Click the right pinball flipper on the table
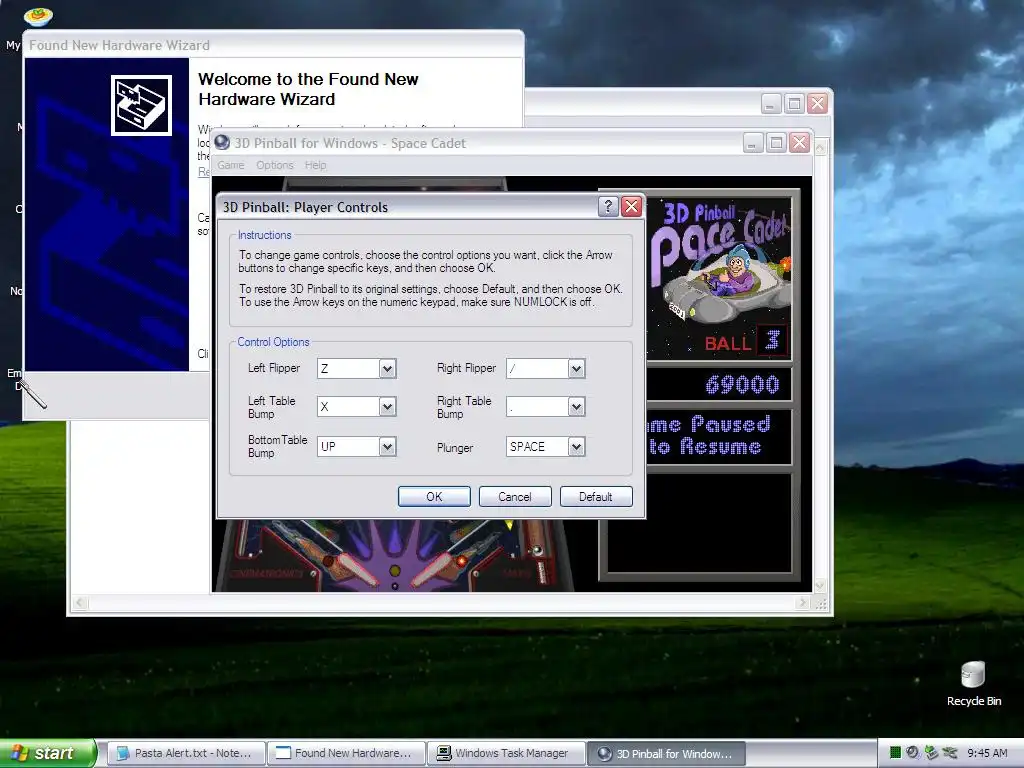The height and width of the screenshot is (768, 1024). pyautogui.click(x=438, y=569)
